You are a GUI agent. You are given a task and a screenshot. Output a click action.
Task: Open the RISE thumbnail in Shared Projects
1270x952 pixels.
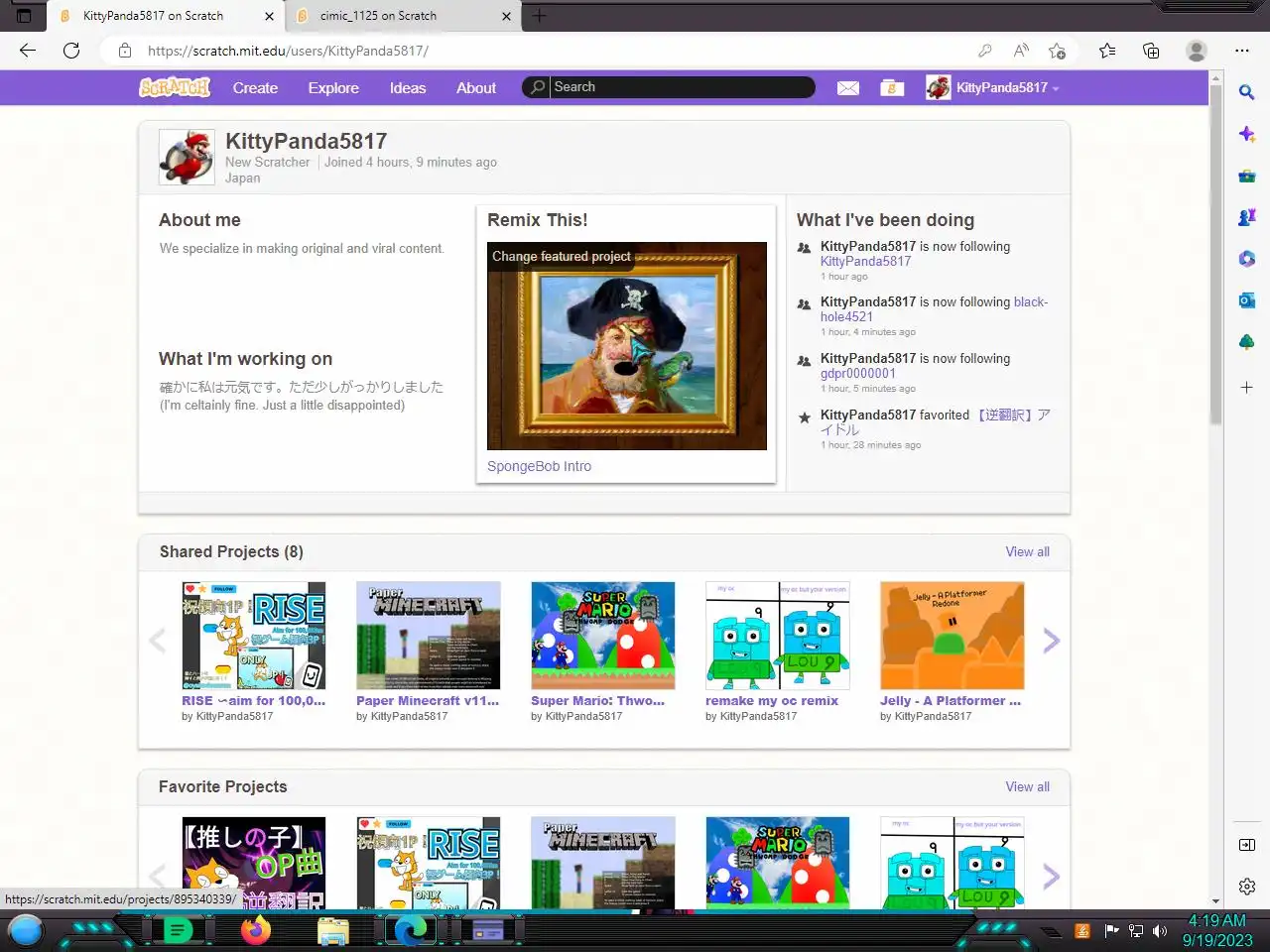click(x=254, y=636)
